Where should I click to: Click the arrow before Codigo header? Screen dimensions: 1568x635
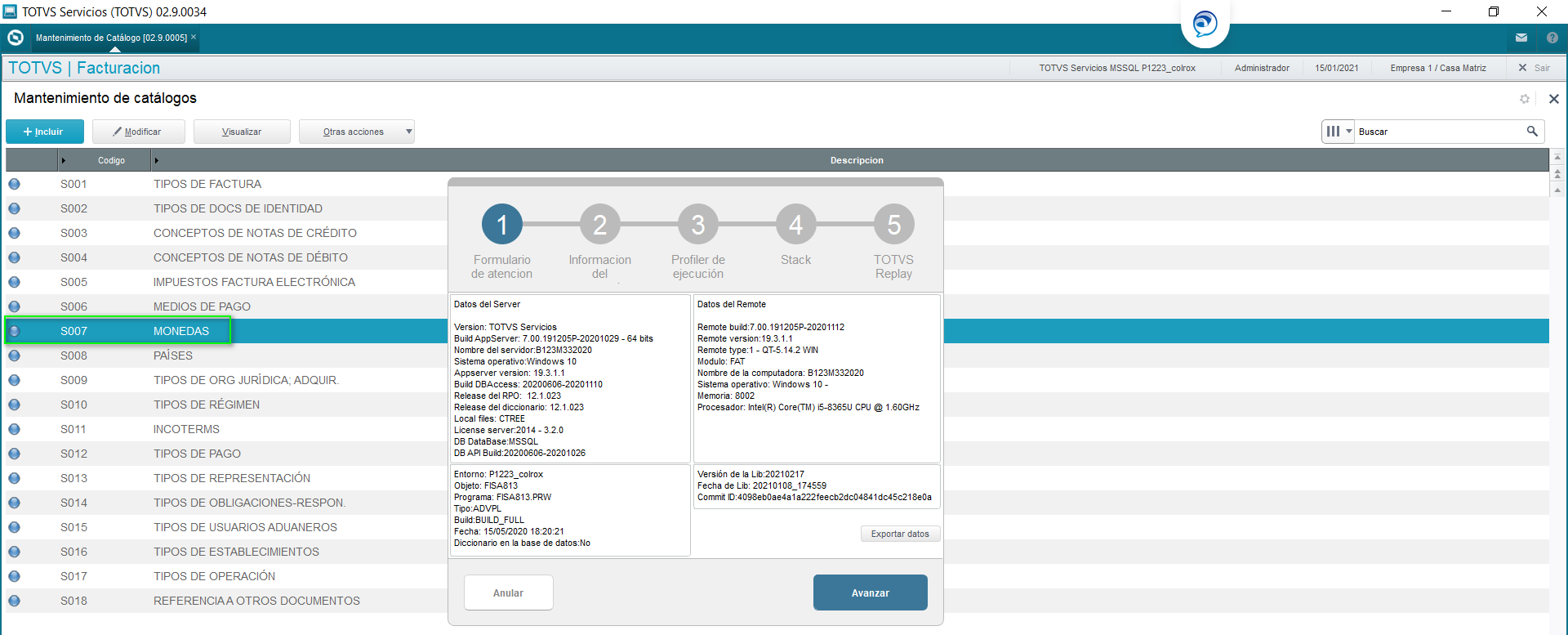click(63, 160)
